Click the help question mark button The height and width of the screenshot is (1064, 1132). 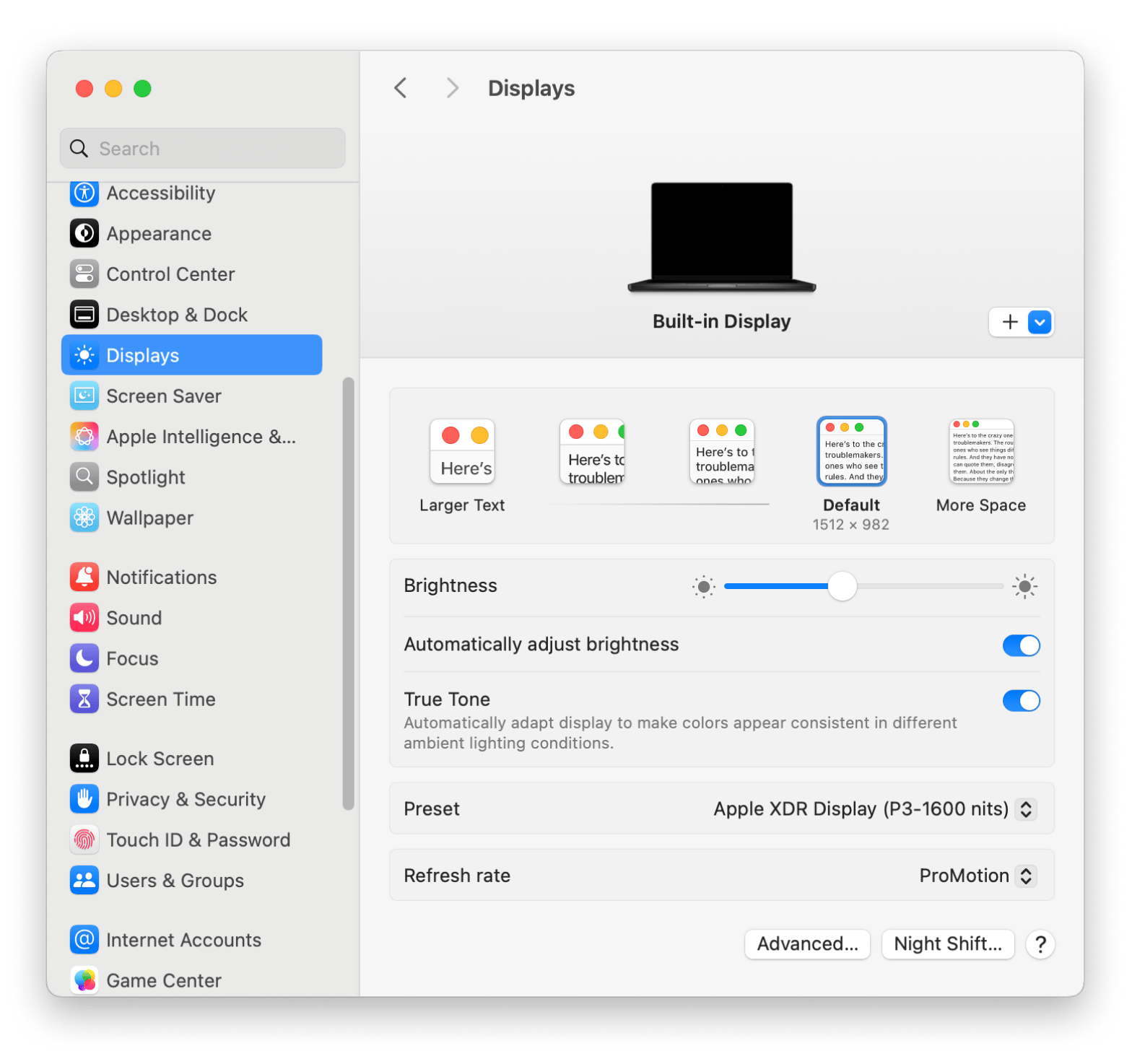(1040, 944)
